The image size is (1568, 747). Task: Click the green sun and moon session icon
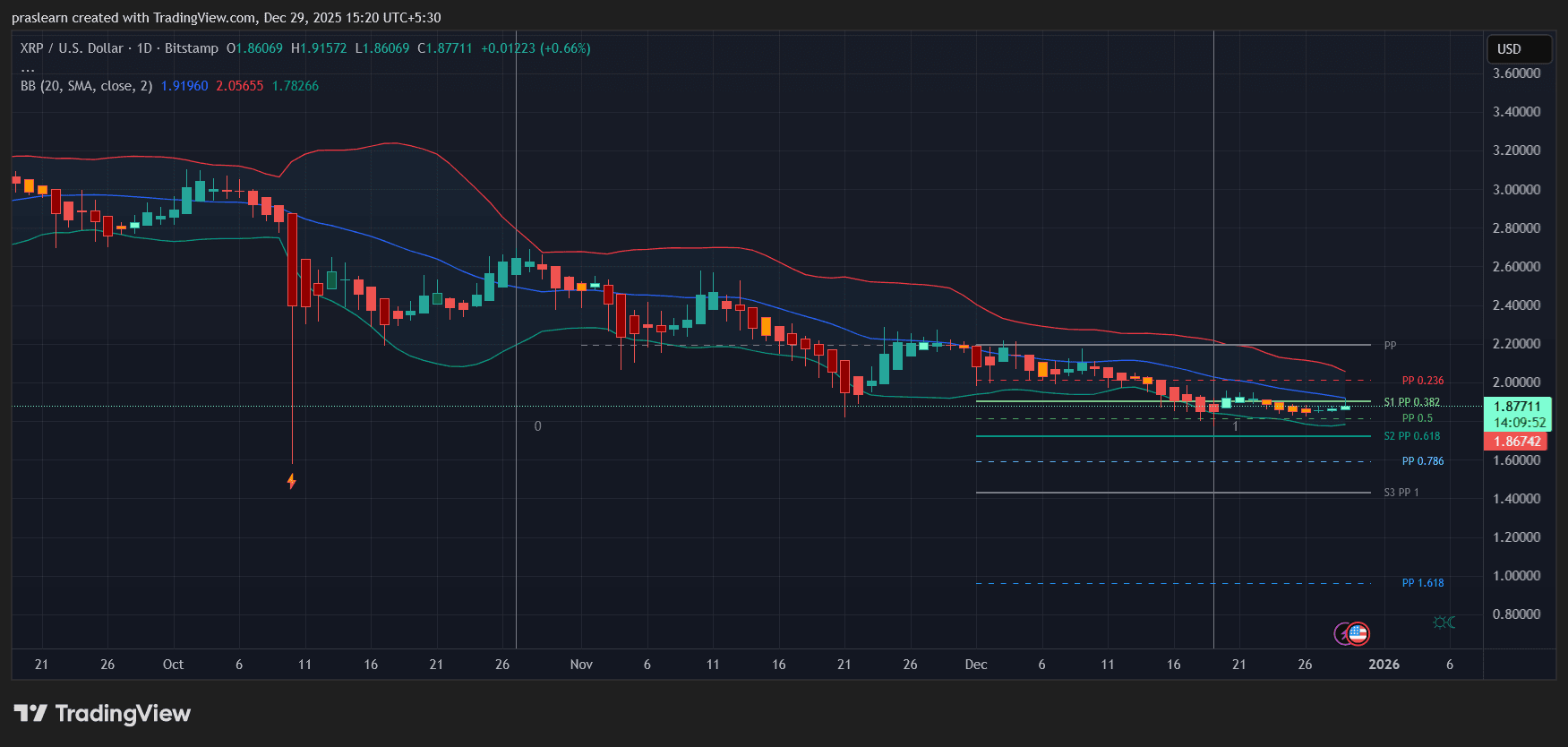[1444, 622]
